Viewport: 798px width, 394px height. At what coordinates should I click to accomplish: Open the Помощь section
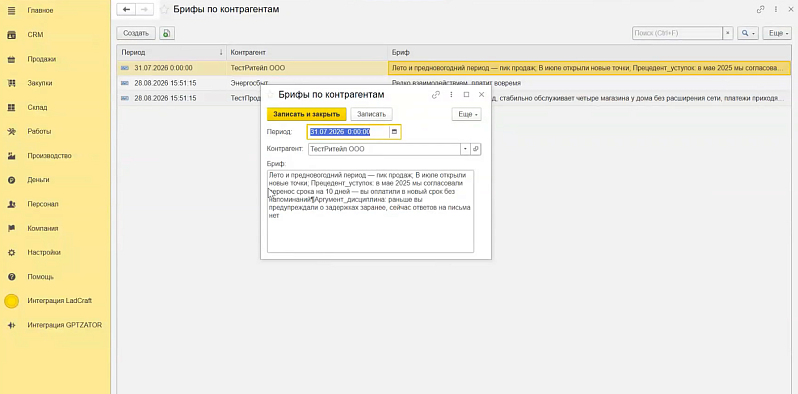[x=41, y=277]
